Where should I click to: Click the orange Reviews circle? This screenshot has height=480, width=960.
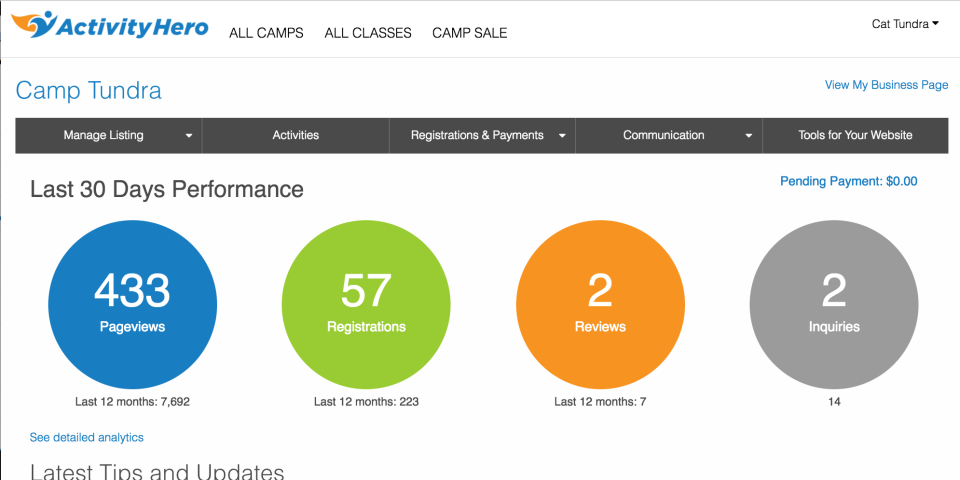point(600,304)
